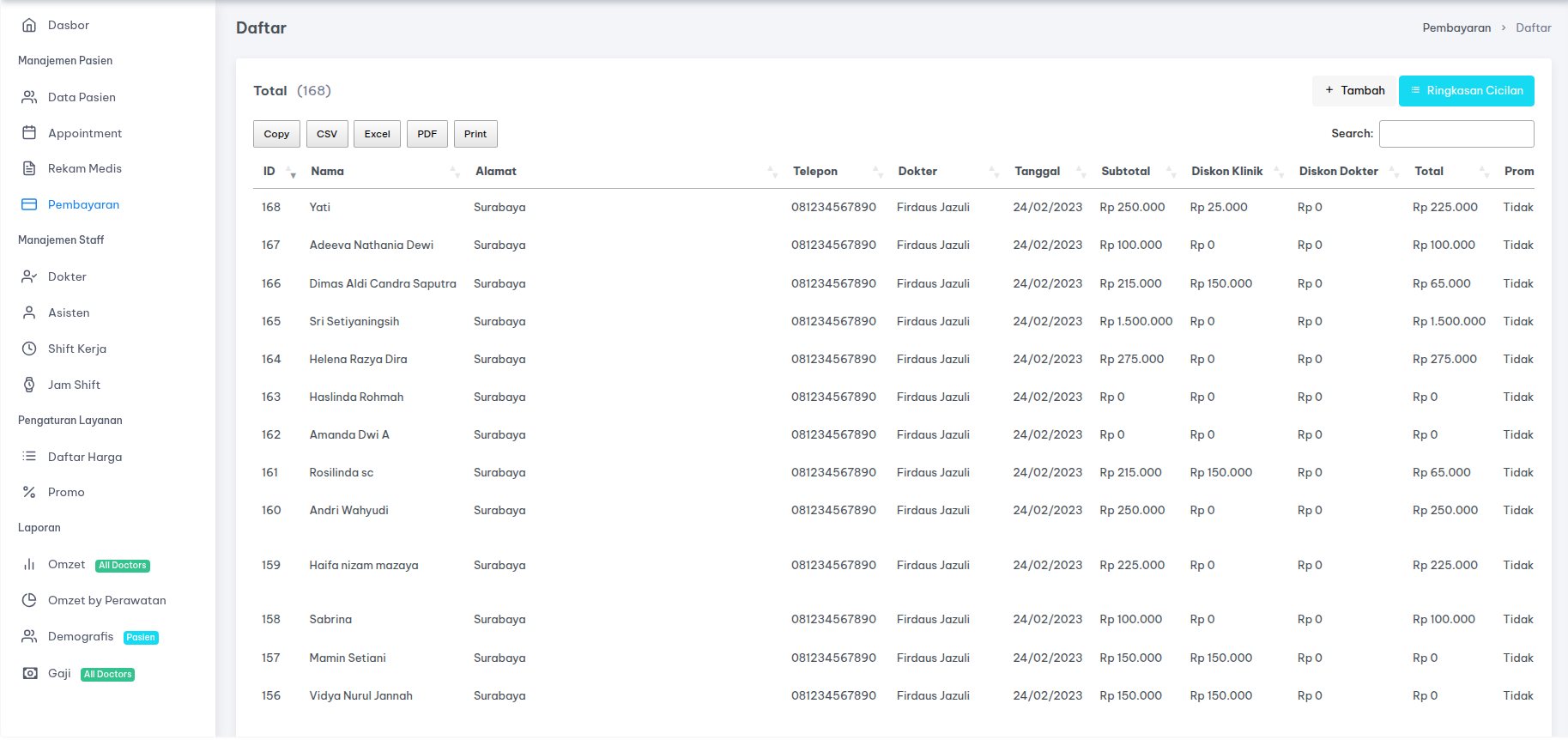Sort by Subtotal column header

tap(1125, 171)
